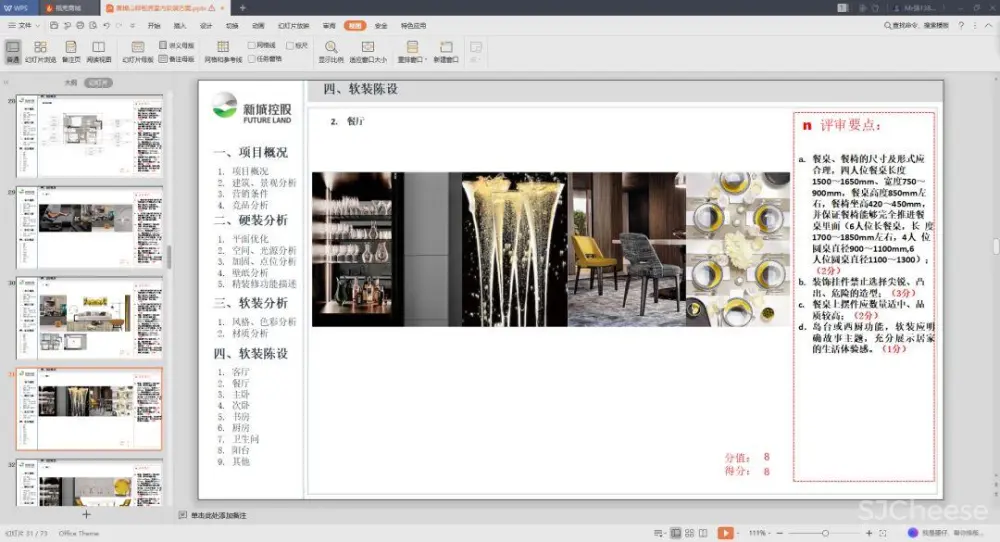1000x542 pixels.
Task: Open the Arrange Windows (重排窗口) dropdown
Action: pos(408,50)
